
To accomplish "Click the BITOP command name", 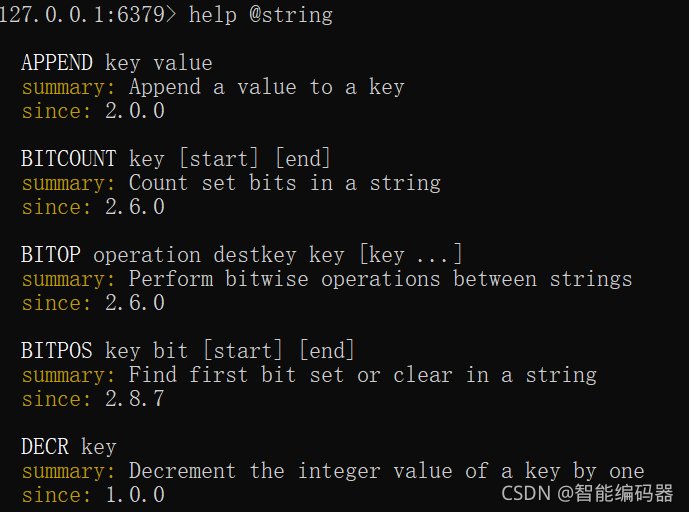I will (x=50, y=255).
